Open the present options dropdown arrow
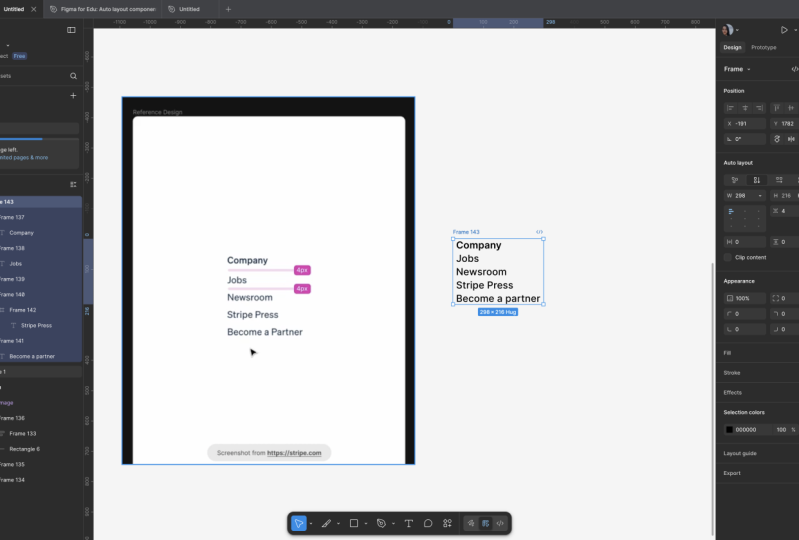 [x=795, y=30]
